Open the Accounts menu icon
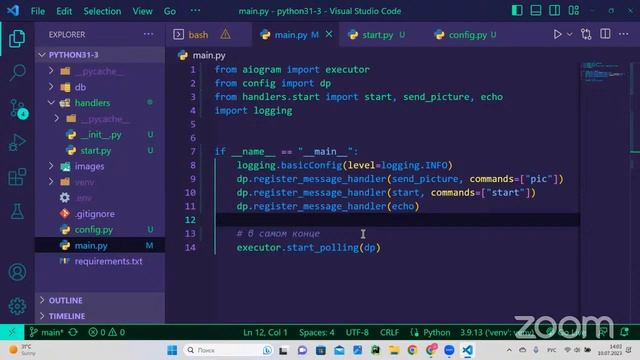The height and width of the screenshot is (360, 640). (18, 272)
